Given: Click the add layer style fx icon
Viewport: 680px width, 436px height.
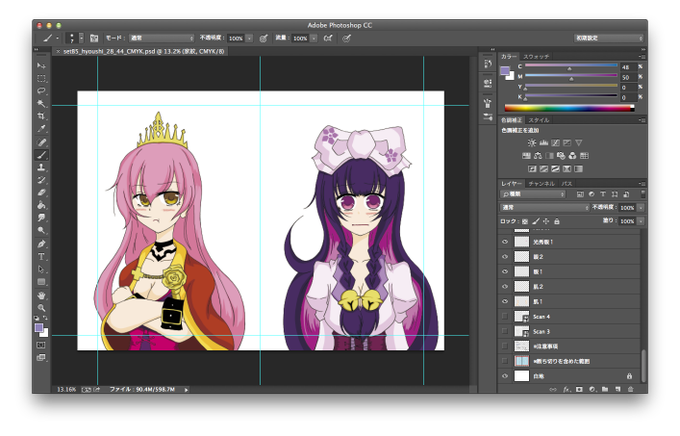Looking at the screenshot, I should tap(566, 389).
